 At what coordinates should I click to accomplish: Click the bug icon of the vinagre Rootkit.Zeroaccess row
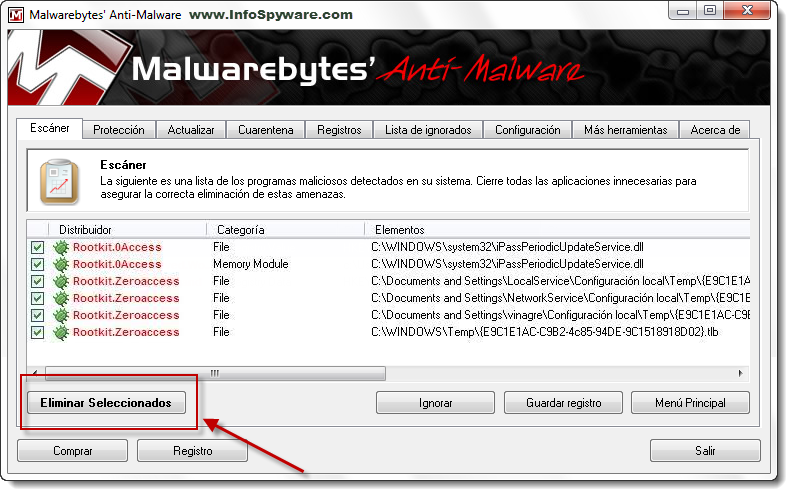(61, 316)
